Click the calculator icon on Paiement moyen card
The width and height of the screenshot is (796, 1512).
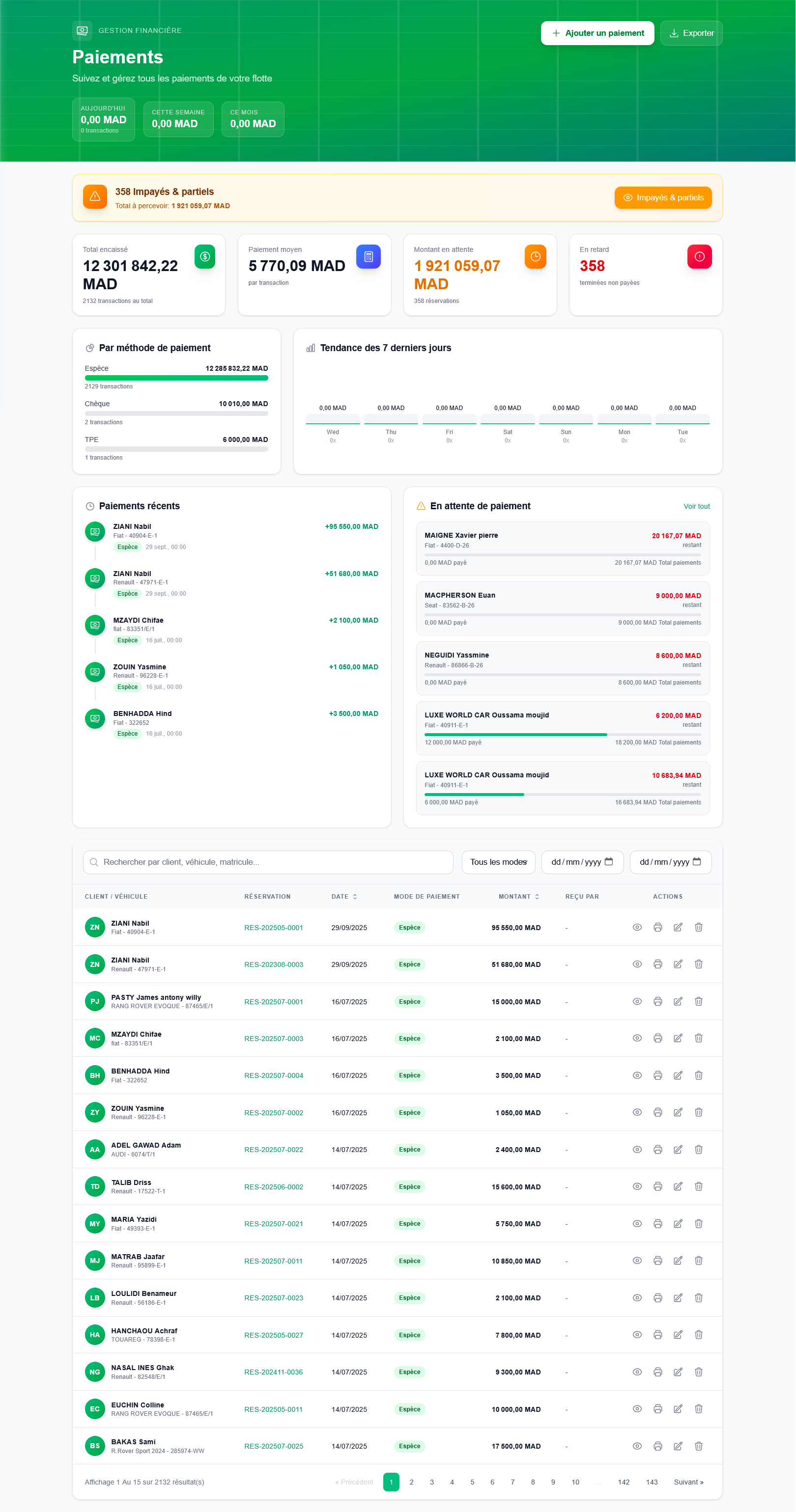[x=369, y=256]
